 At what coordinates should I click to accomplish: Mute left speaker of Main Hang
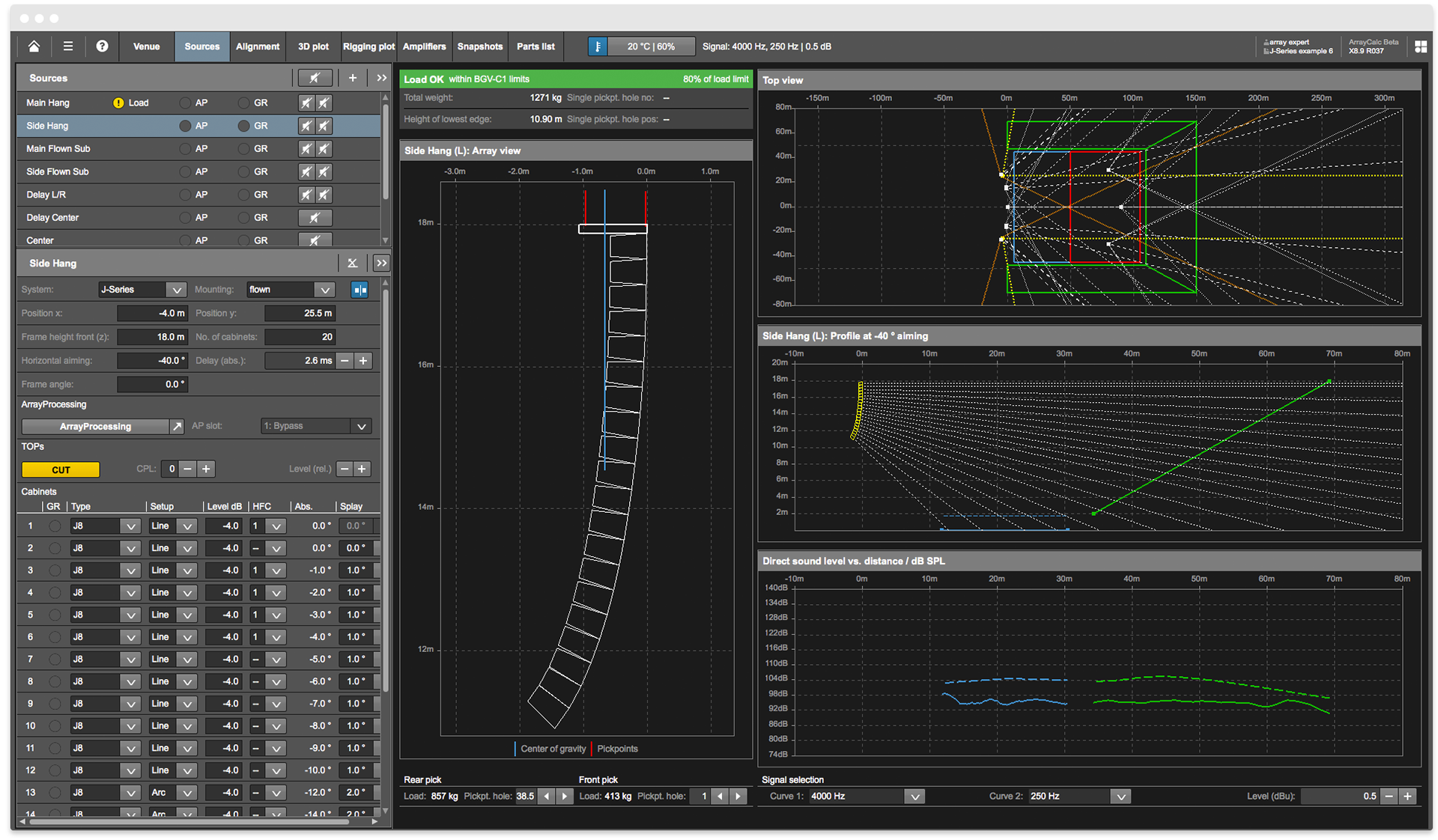[306, 103]
